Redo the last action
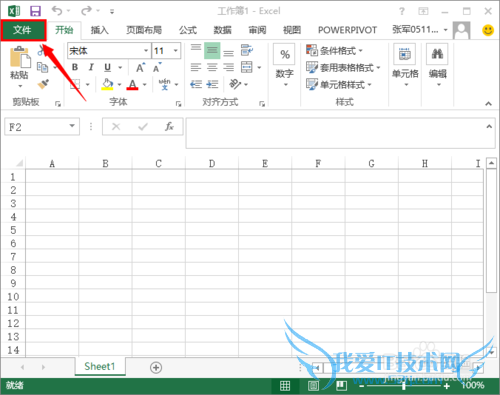The width and height of the screenshot is (500, 395). coord(86,11)
